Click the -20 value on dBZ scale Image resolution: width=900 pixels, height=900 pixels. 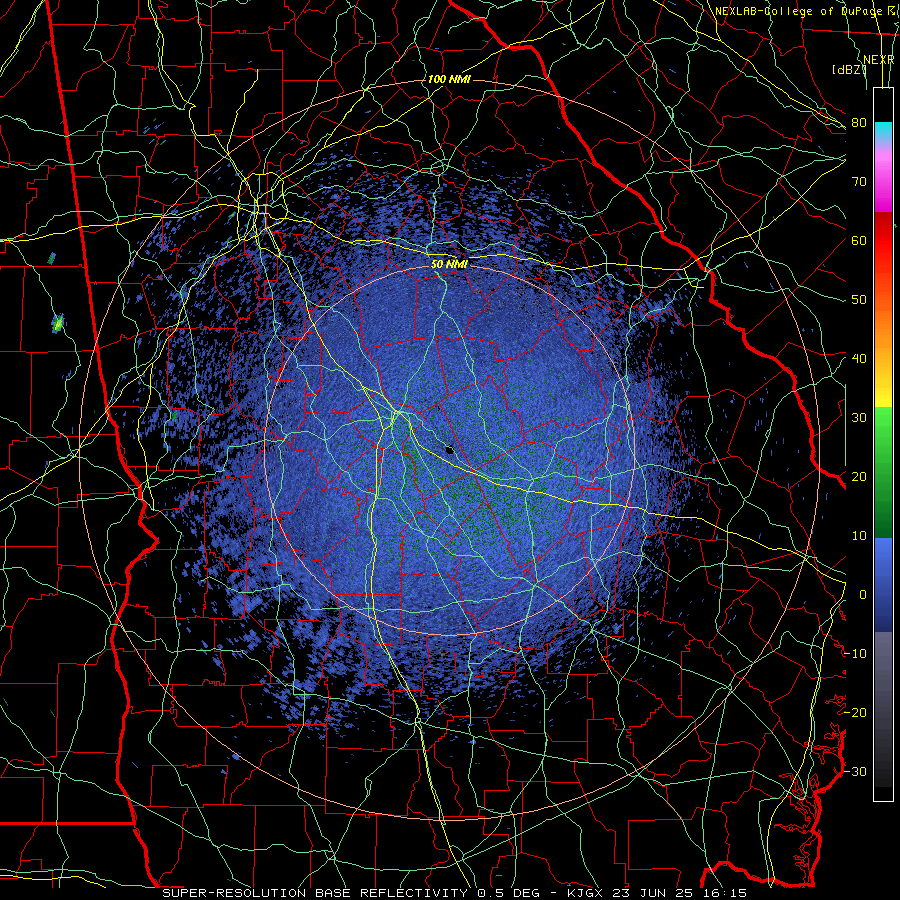[x=856, y=712]
